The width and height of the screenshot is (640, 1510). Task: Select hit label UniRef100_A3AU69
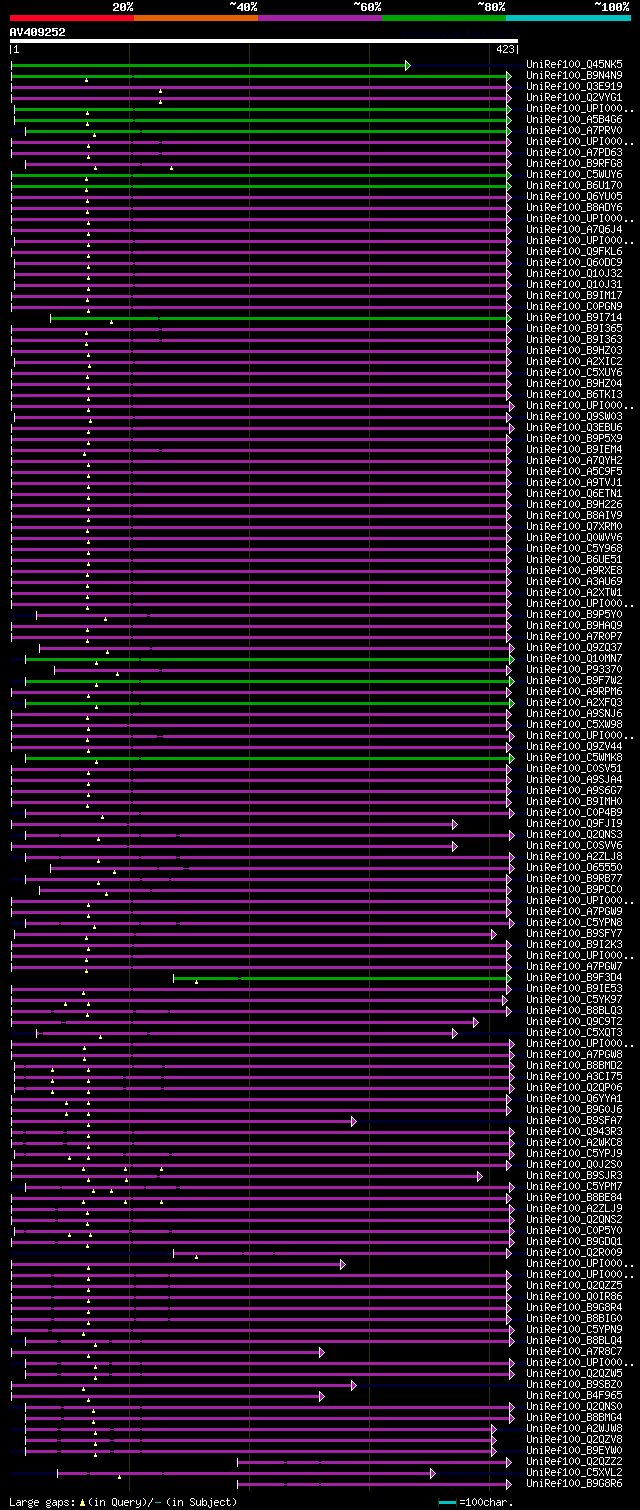tap(575, 582)
